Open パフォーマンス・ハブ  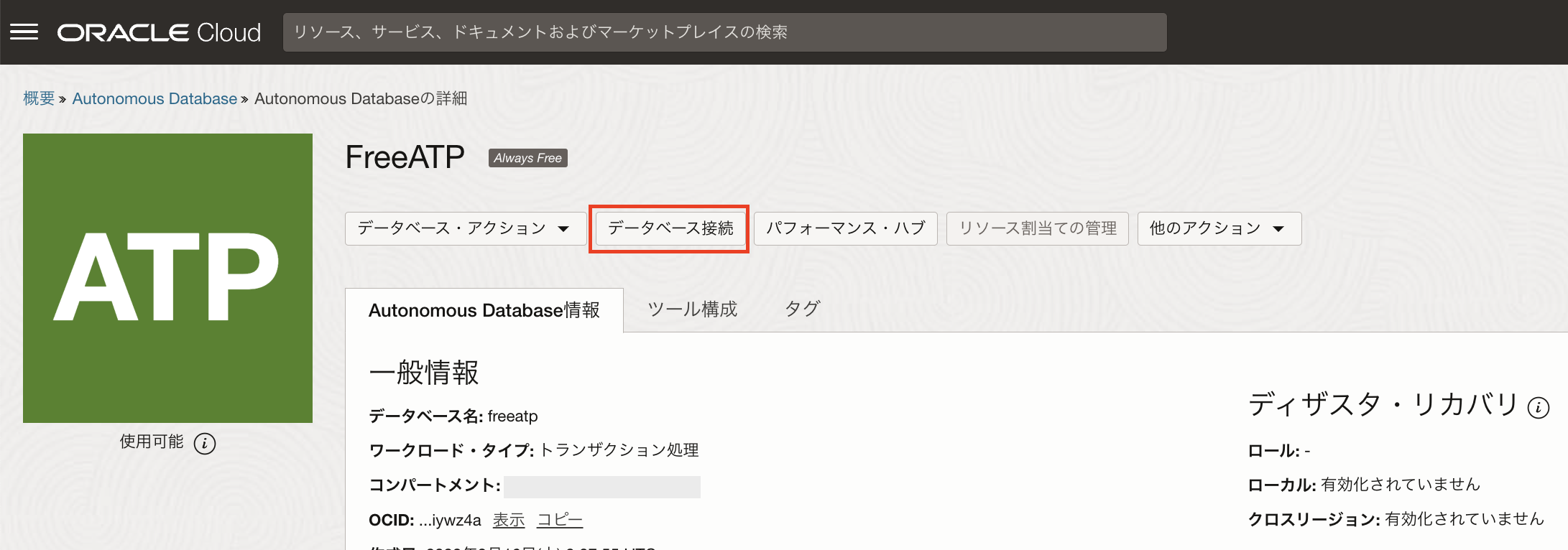846,228
